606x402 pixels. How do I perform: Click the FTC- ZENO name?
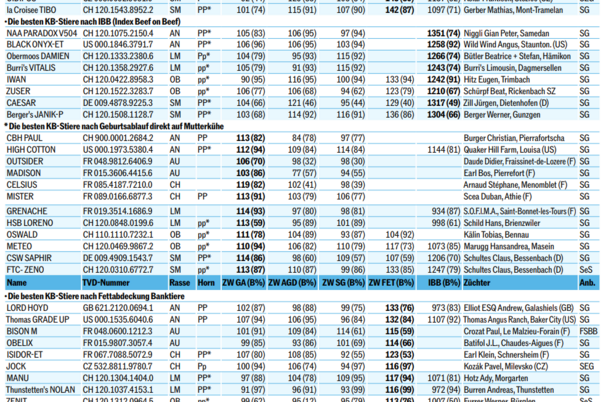25,270
